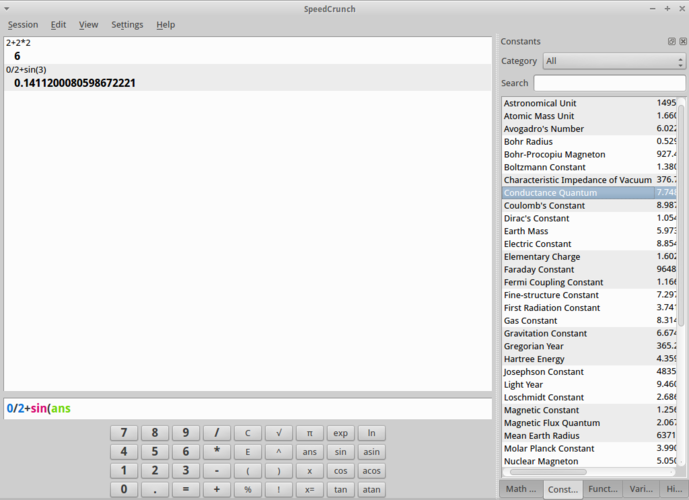
Task: Select the Constants tab
Action: pyautogui.click(x=562, y=489)
